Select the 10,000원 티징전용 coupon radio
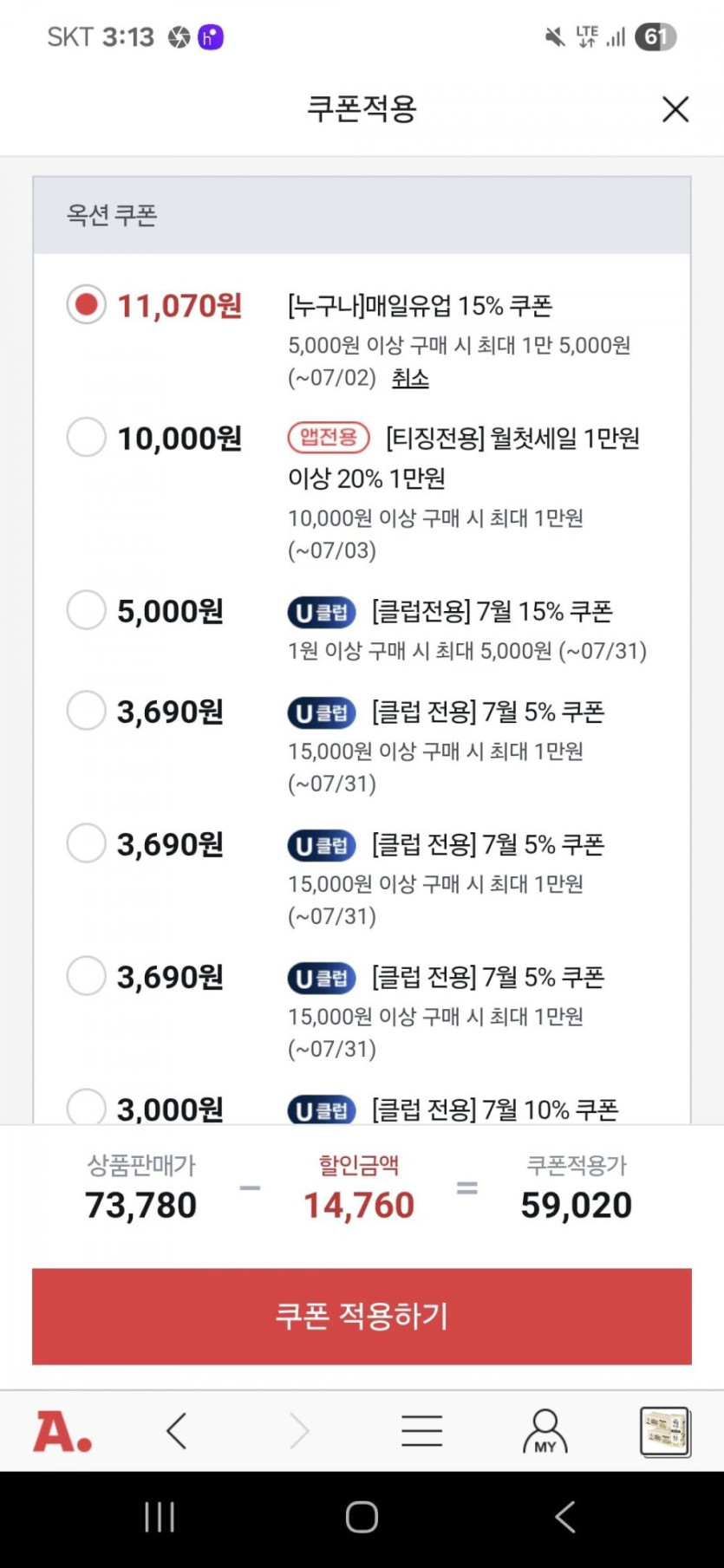 click(87, 438)
